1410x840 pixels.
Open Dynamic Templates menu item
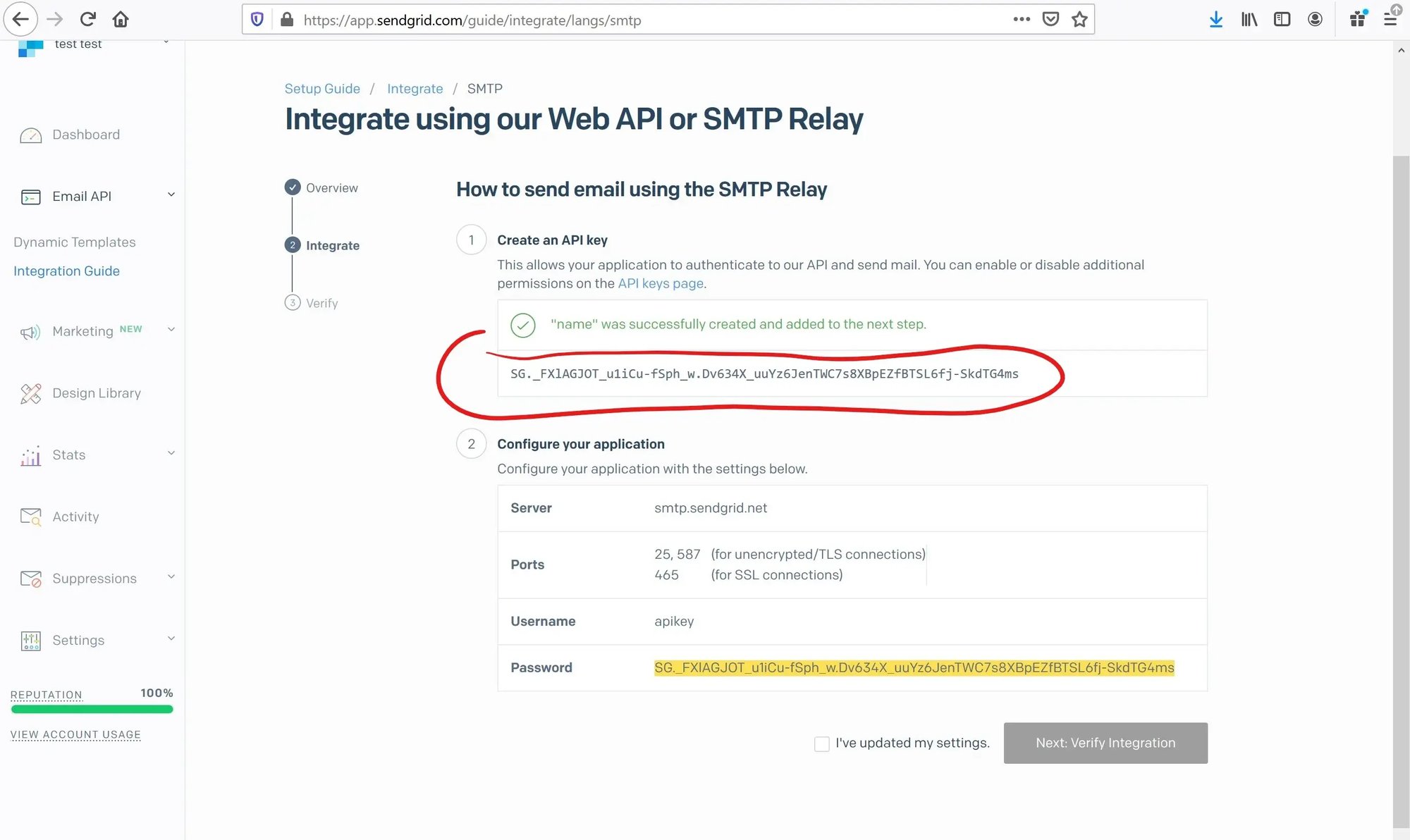click(75, 242)
